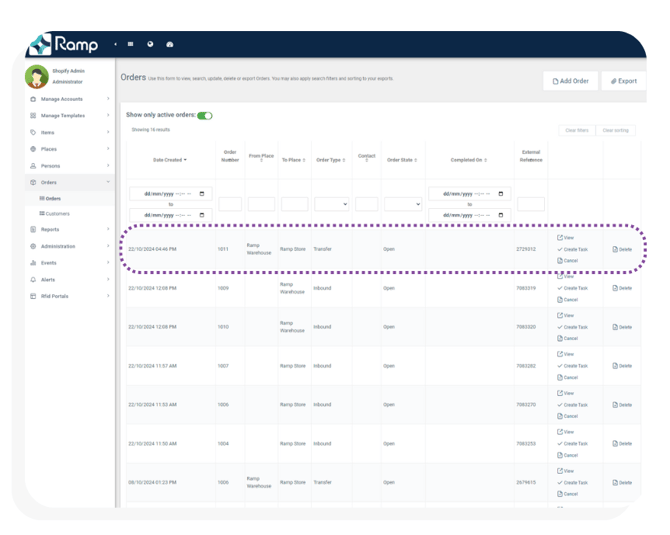This screenshot has height=535, width=670.
Task: Open calendar picker in first Date Created field
Action: pyautogui.click(x=202, y=194)
